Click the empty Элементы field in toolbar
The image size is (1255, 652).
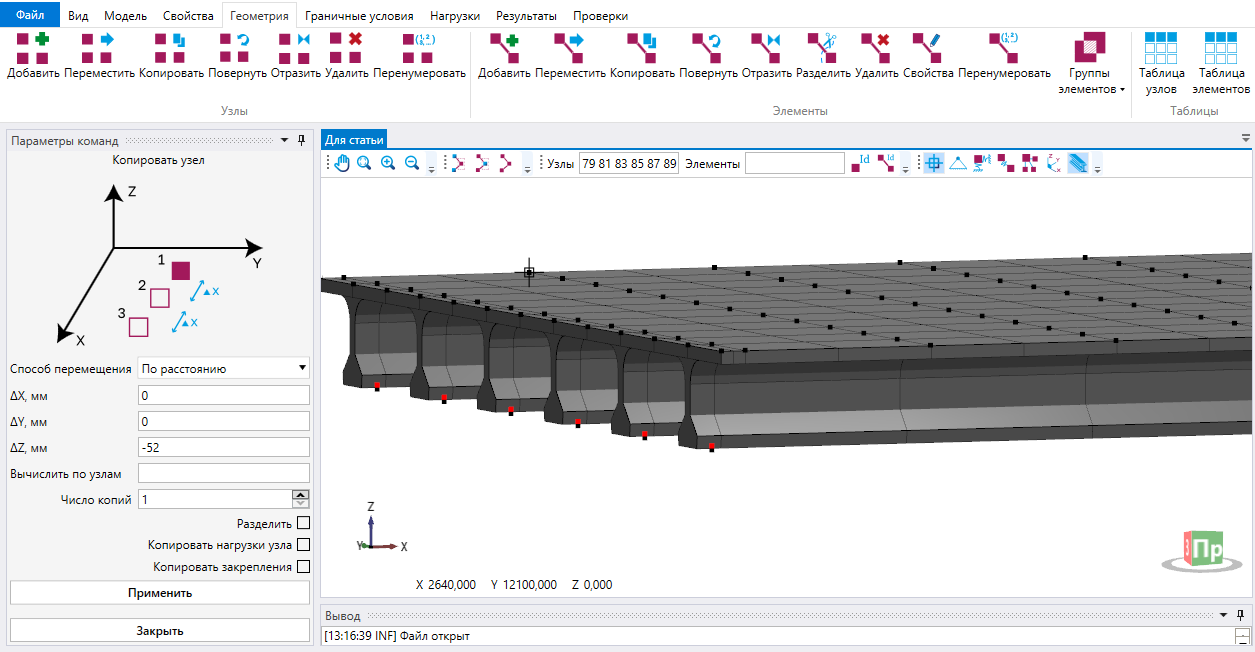point(795,164)
